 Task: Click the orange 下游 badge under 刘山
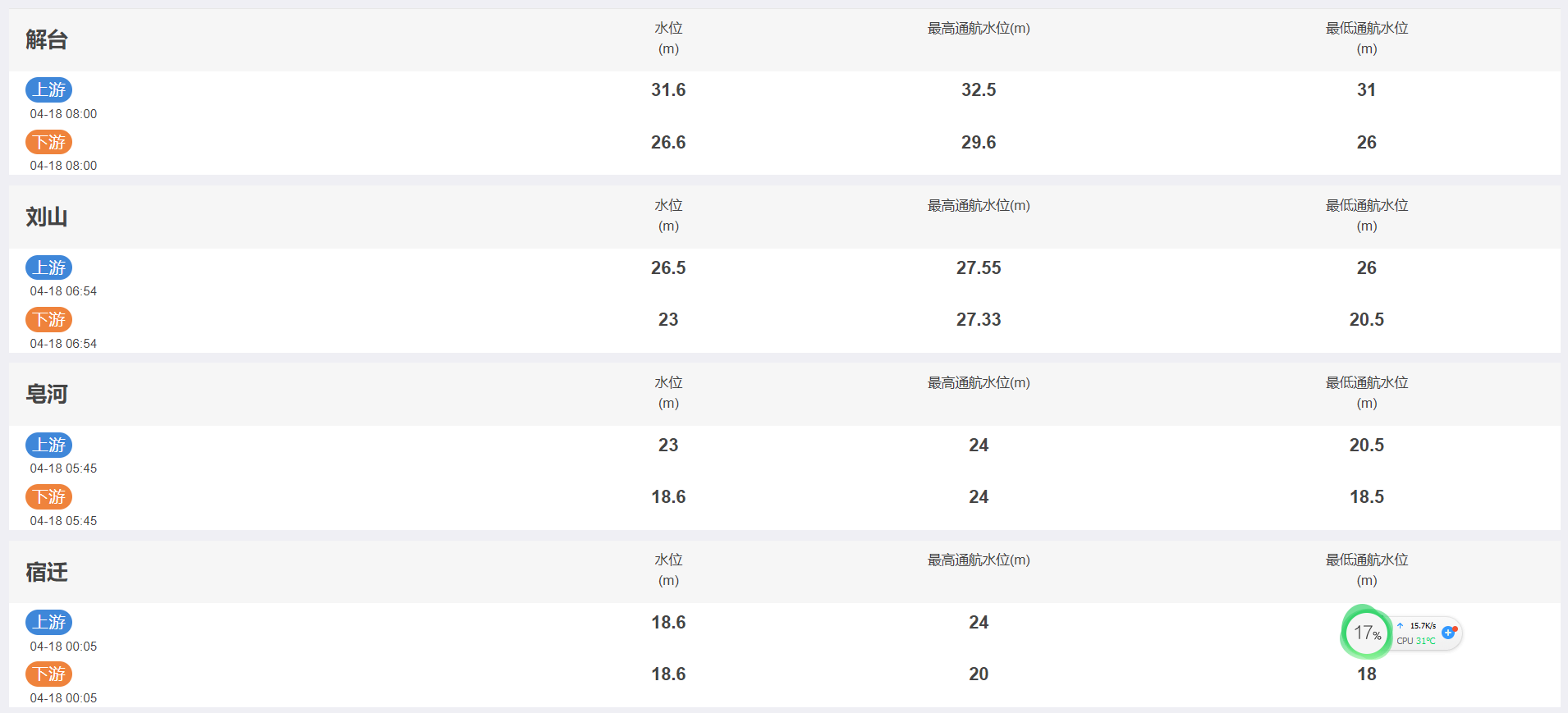[x=49, y=319]
